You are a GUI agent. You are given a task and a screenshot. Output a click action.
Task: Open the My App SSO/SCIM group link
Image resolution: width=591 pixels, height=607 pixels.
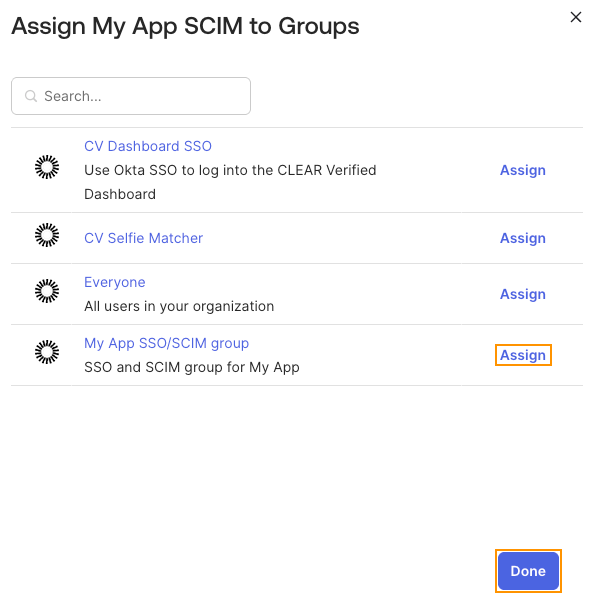pos(166,343)
